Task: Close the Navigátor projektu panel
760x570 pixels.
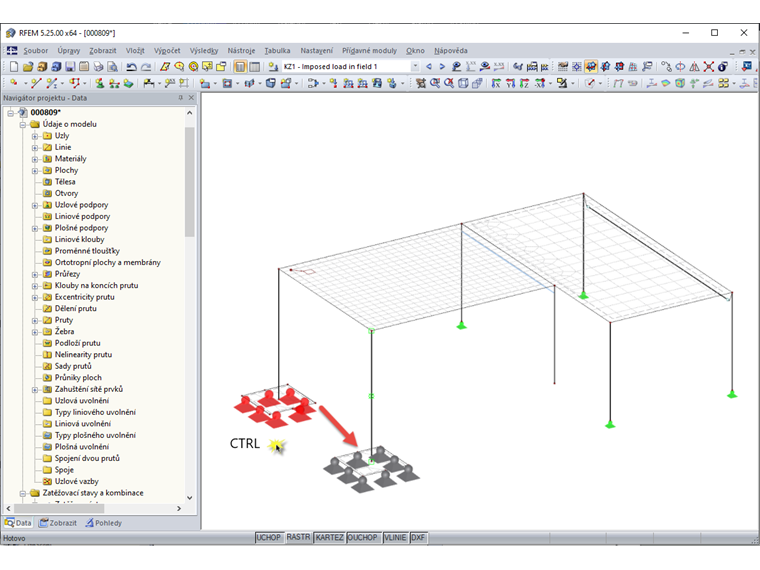Action: 191,98
